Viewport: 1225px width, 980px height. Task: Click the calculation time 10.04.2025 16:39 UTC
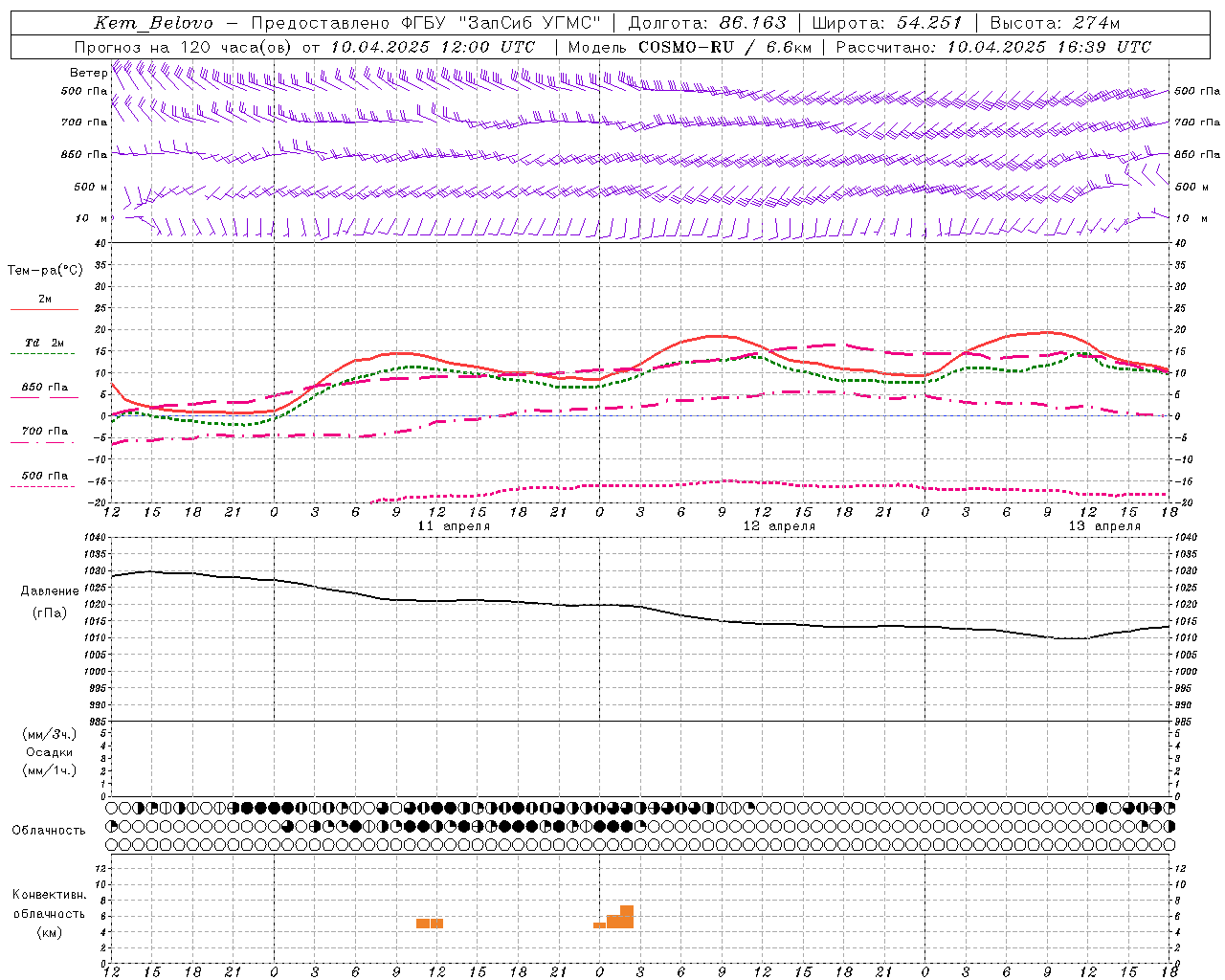click(1049, 47)
